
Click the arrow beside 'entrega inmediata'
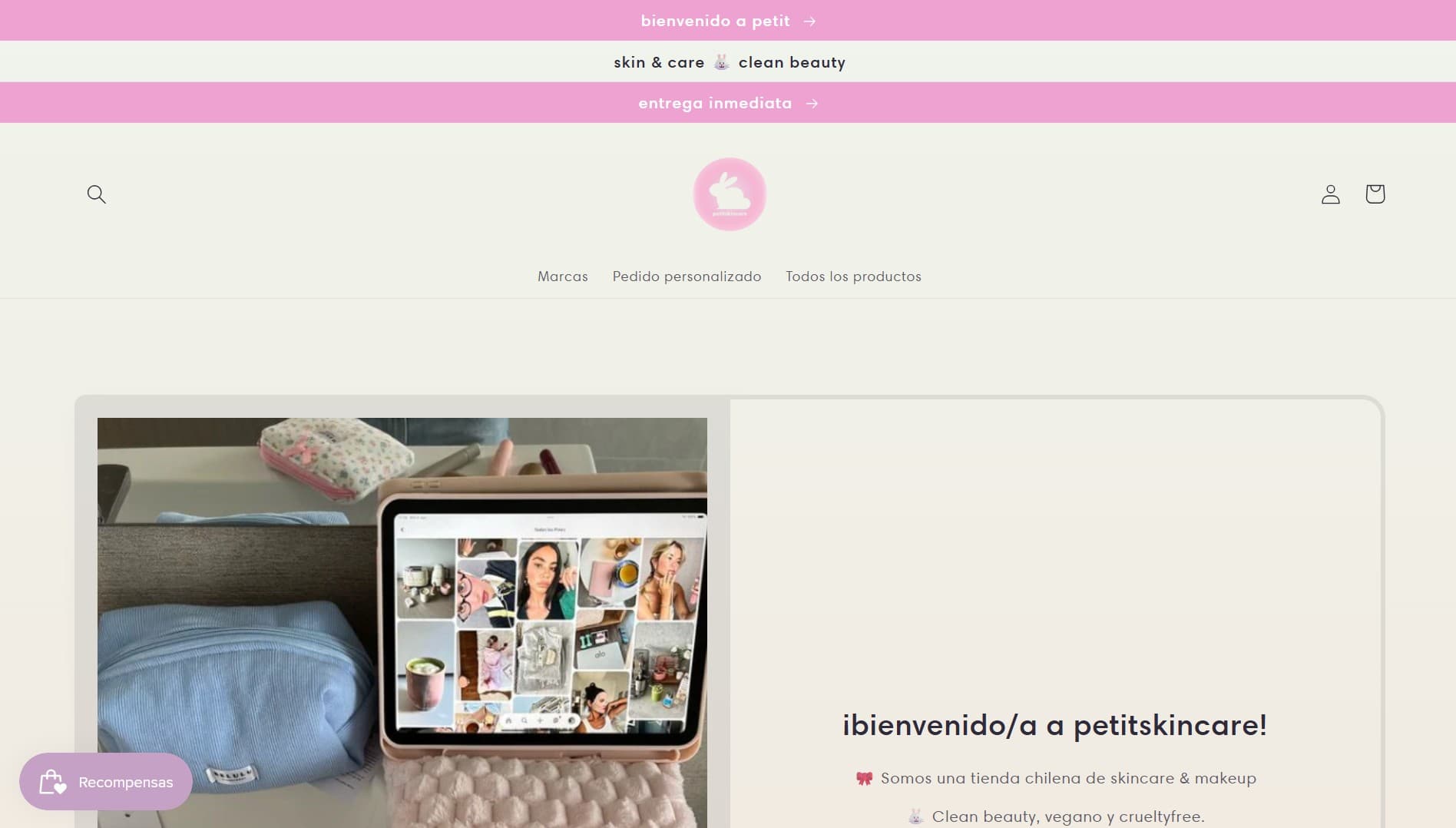tap(812, 102)
